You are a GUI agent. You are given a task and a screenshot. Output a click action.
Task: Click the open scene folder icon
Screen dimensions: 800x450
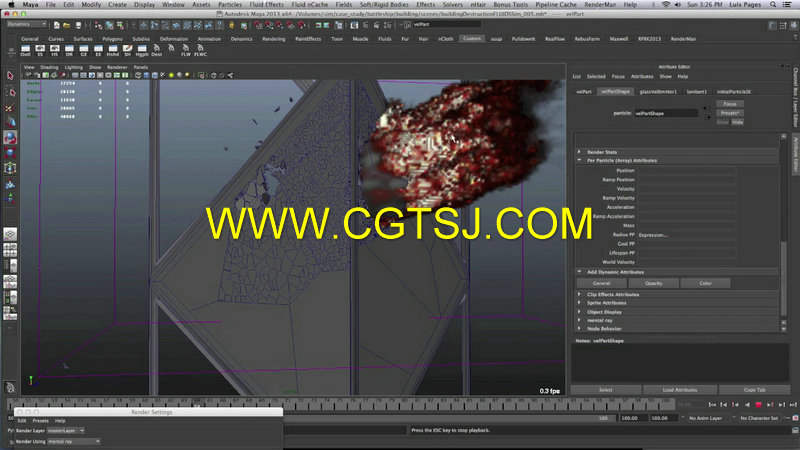click(66, 24)
